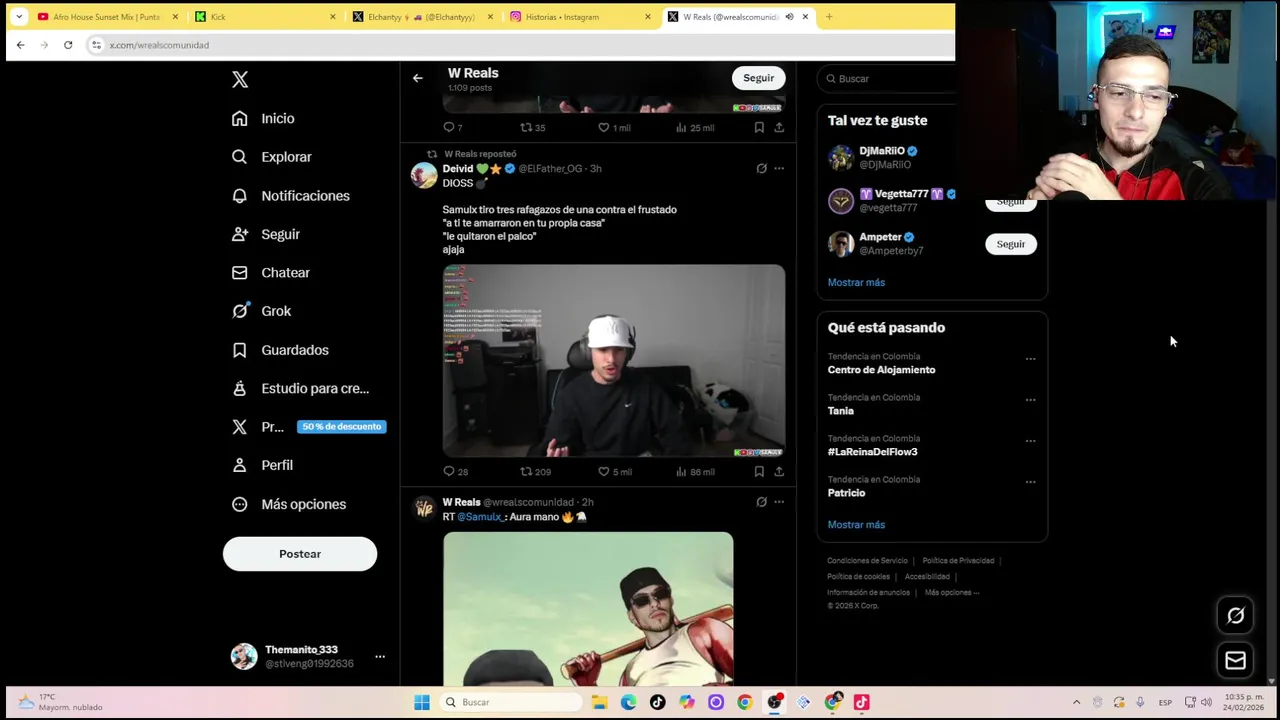Viewport: 1280px width, 720px height.
Task: Open more options for #LaReinaDelFlow3 trend
Action: click(x=1030, y=441)
